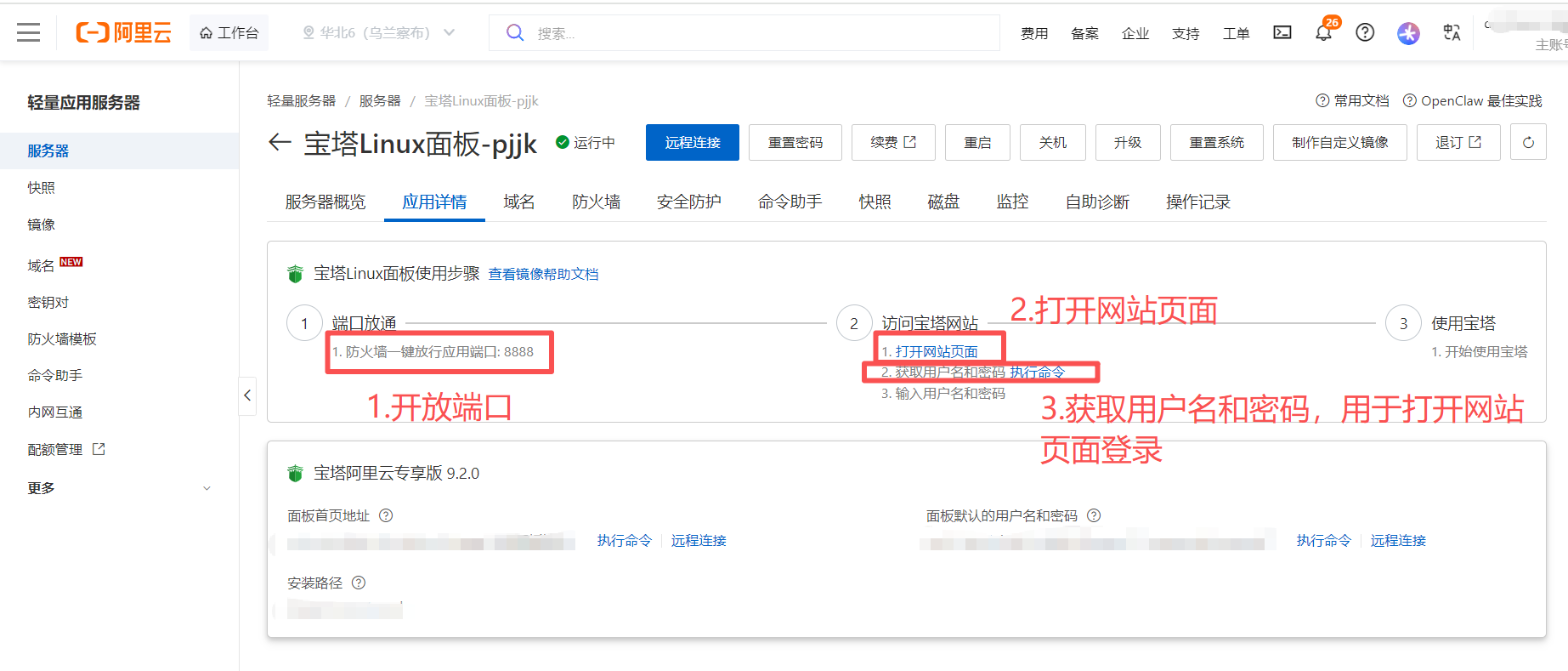Switch to 快照 tab
The height and width of the screenshot is (671, 1568).
(875, 202)
